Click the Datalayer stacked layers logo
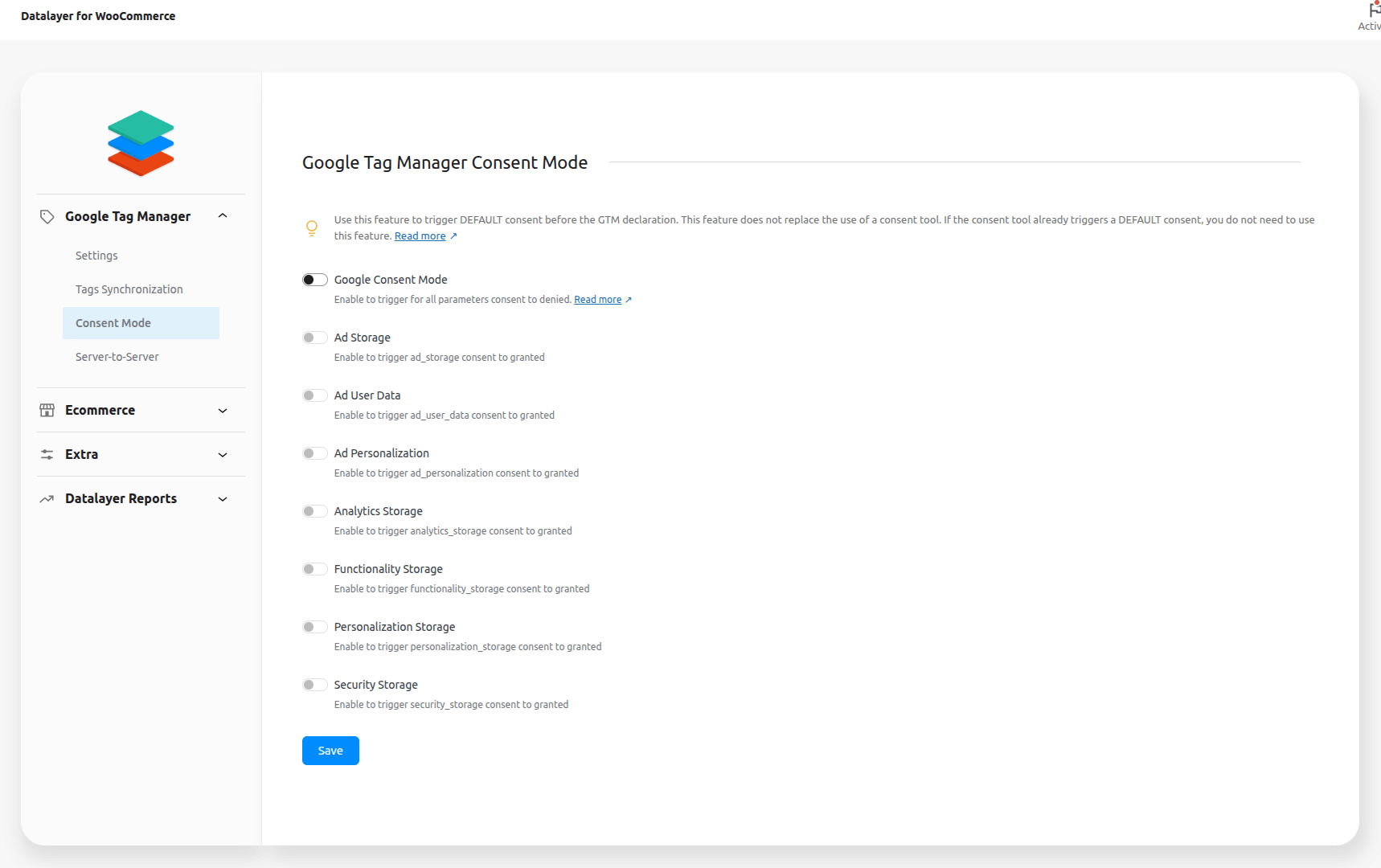1381x868 pixels. pyautogui.click(x=141, y=143)
